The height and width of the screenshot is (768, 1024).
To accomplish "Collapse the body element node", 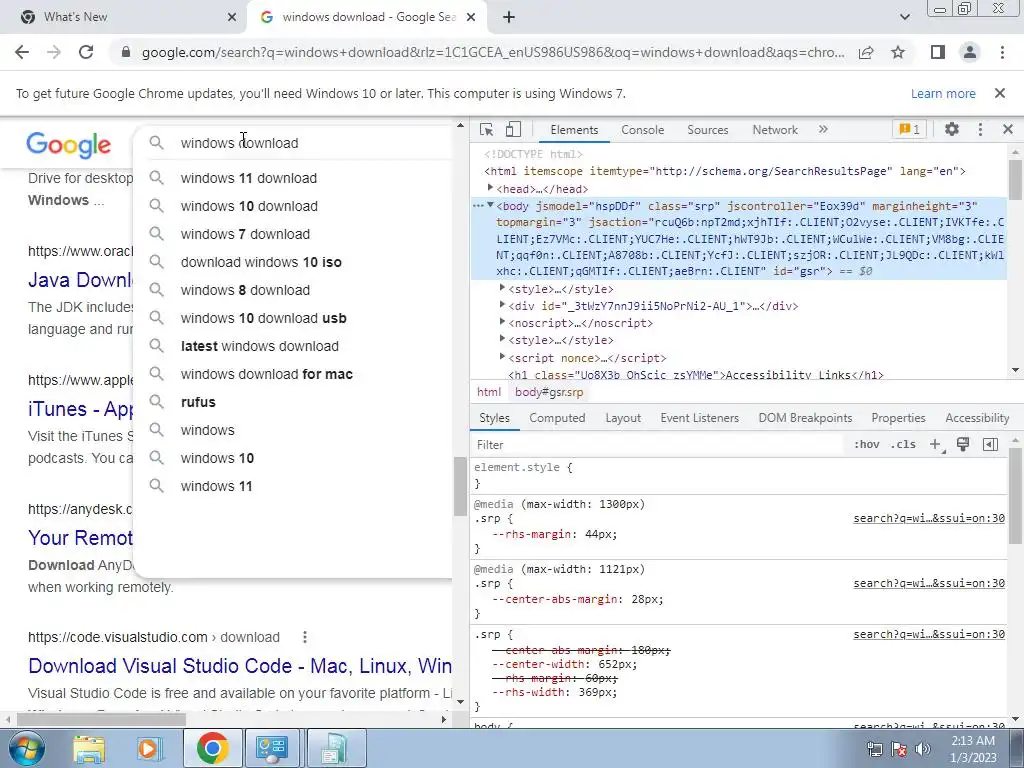I will coord(490,205).
